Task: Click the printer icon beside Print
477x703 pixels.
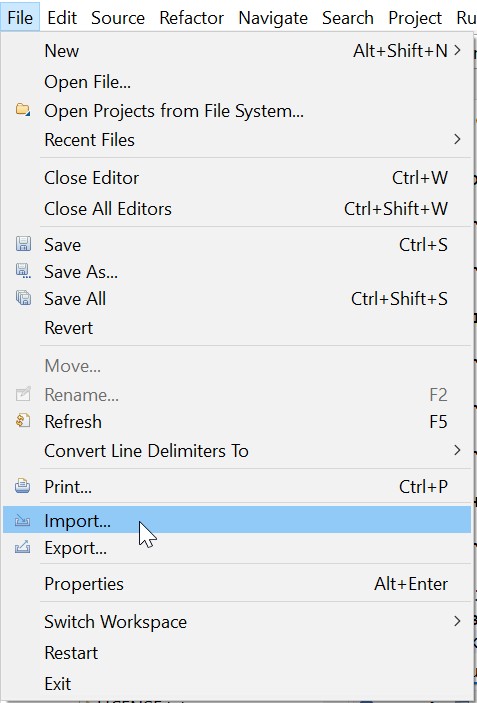Action: tap(23, 486)
